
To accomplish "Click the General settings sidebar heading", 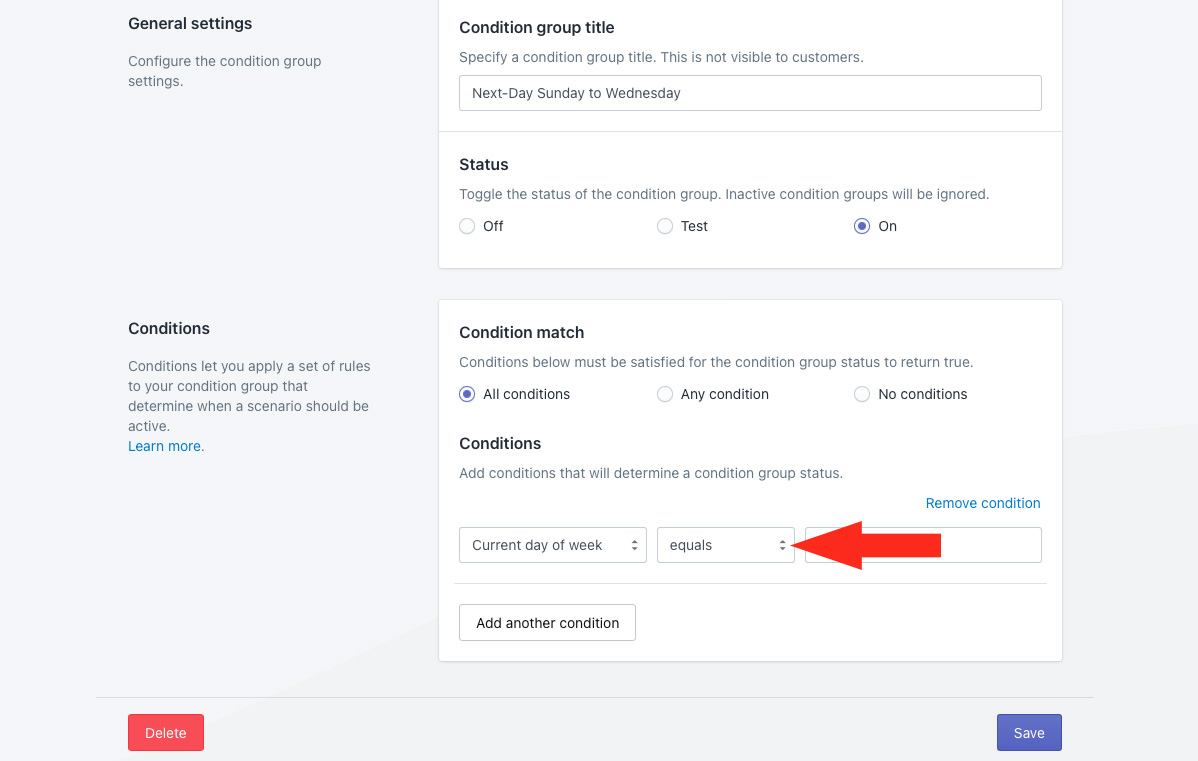I will 190,23.
